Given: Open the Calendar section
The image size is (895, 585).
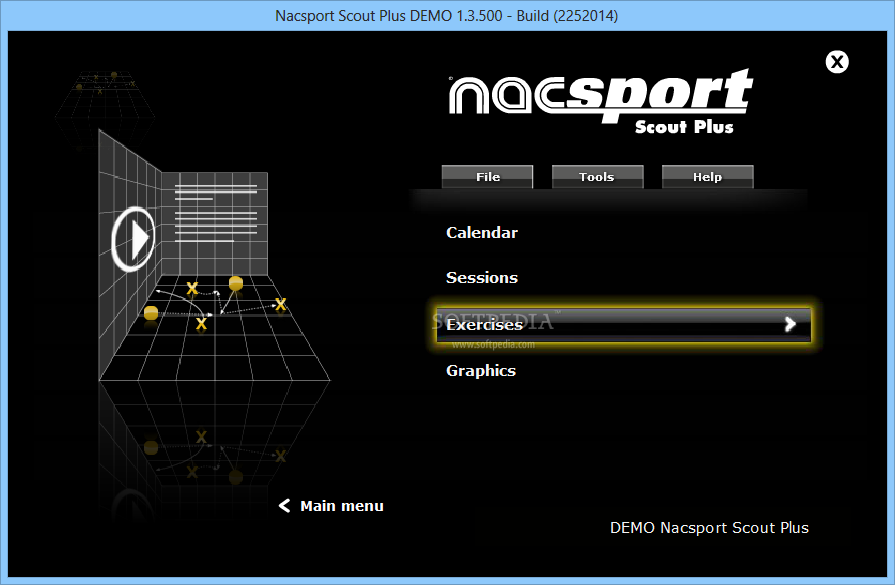Looking at the screenshot, I should coord(482,233).
